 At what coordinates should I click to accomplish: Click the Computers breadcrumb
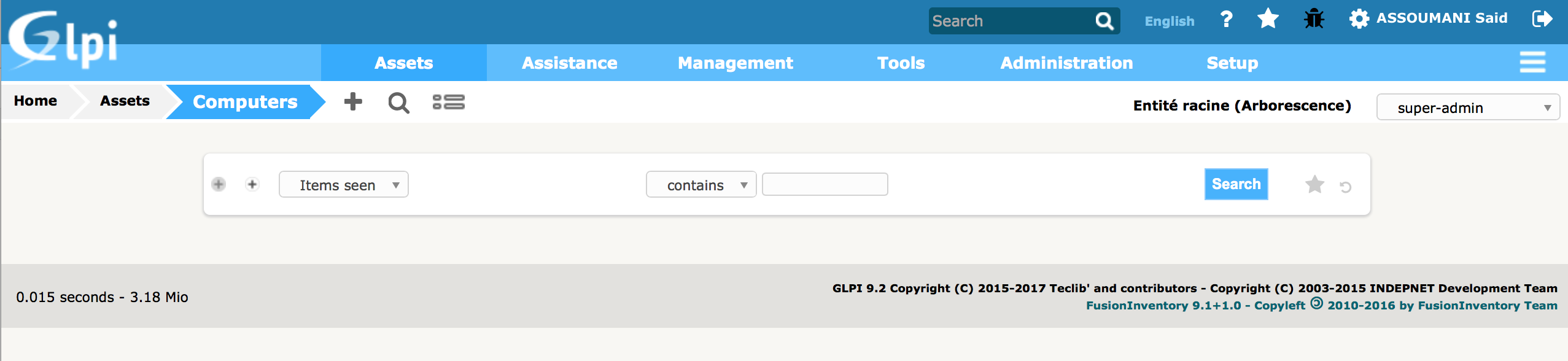pyautogui.click(x=245, y=102)
